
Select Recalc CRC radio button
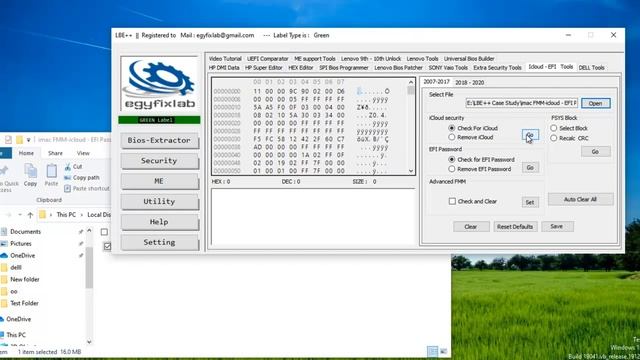pos(553,138)
